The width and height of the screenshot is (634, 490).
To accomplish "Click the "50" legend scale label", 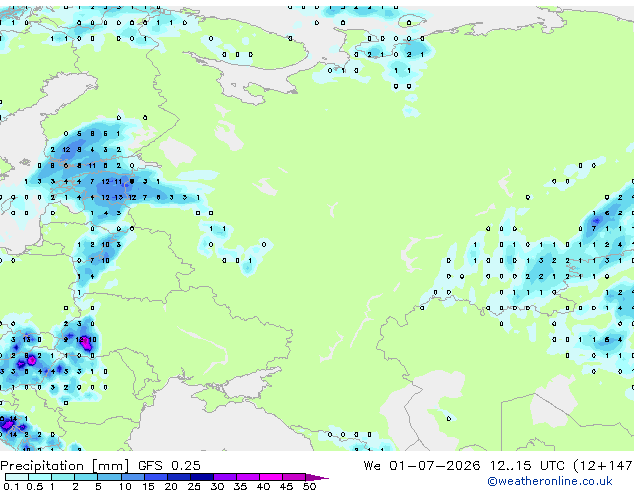I will (309, 486).
